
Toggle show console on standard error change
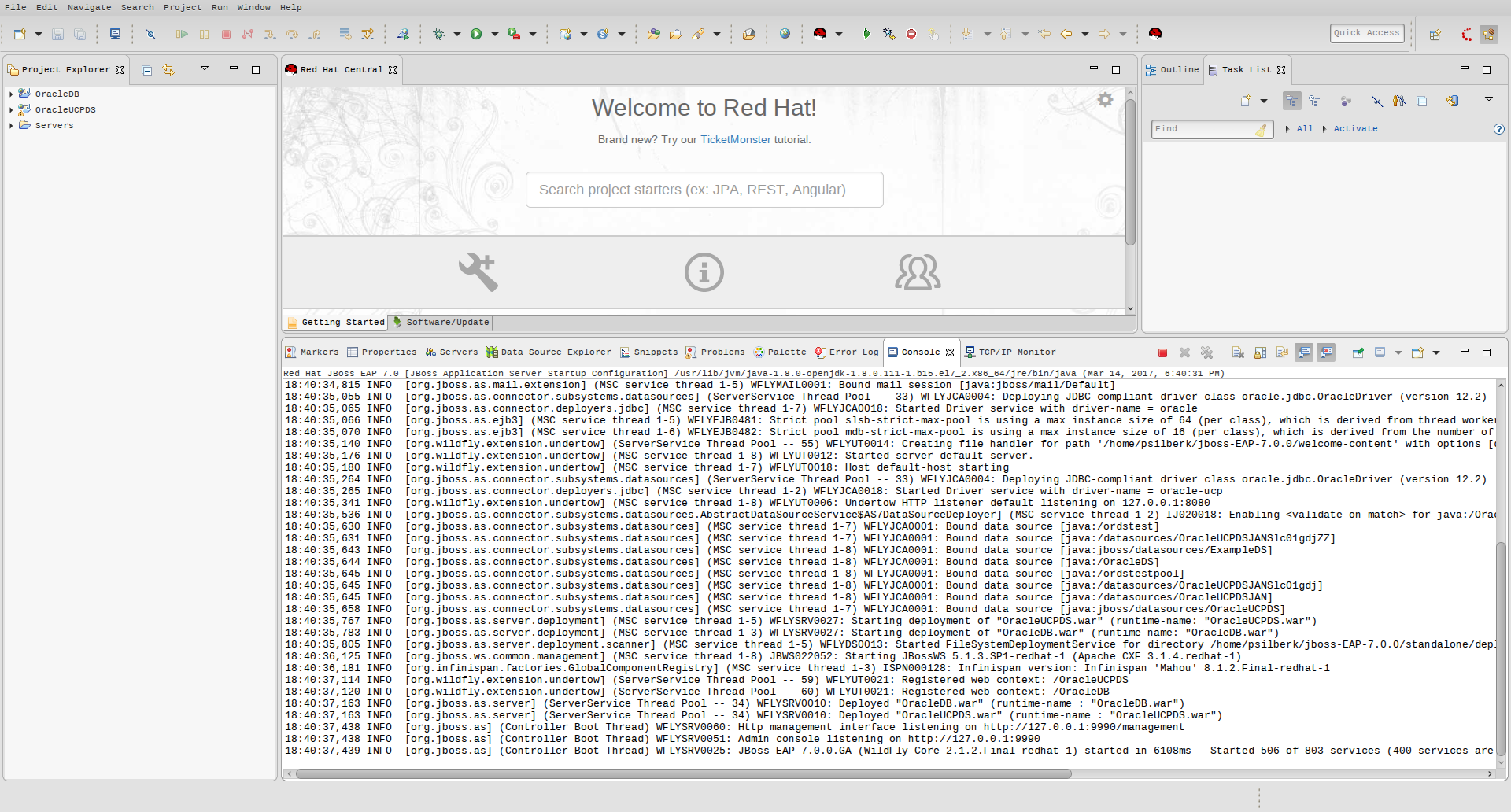tap(1326, 352)
